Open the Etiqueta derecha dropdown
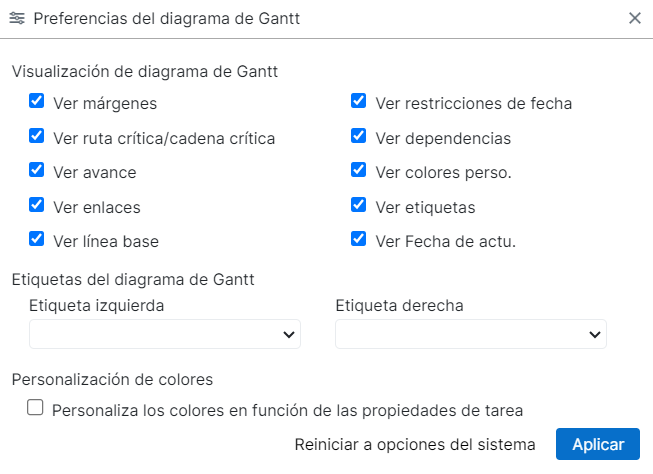The image size is (653, 474). tap(471, 334)
